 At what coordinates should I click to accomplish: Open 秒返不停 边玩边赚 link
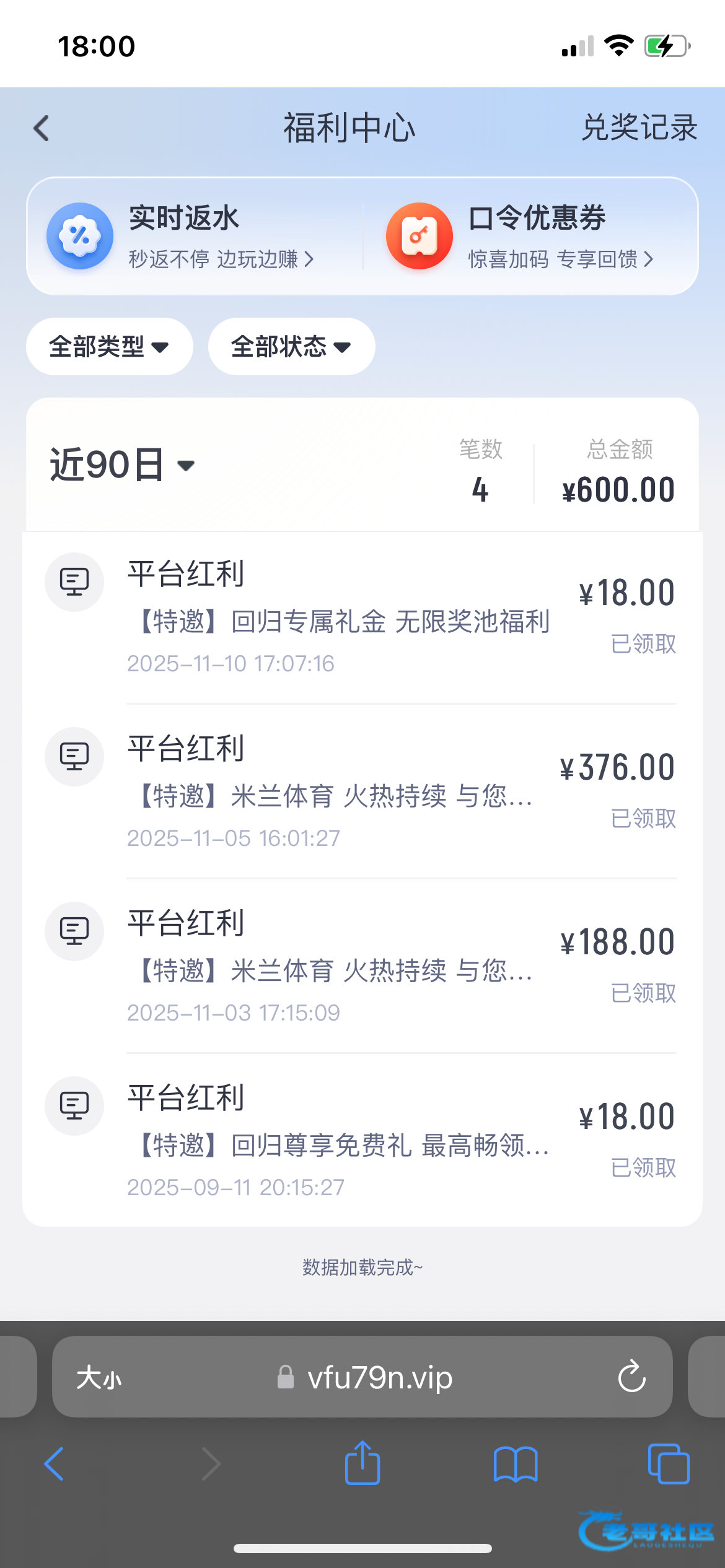click(x=221, y=259)
